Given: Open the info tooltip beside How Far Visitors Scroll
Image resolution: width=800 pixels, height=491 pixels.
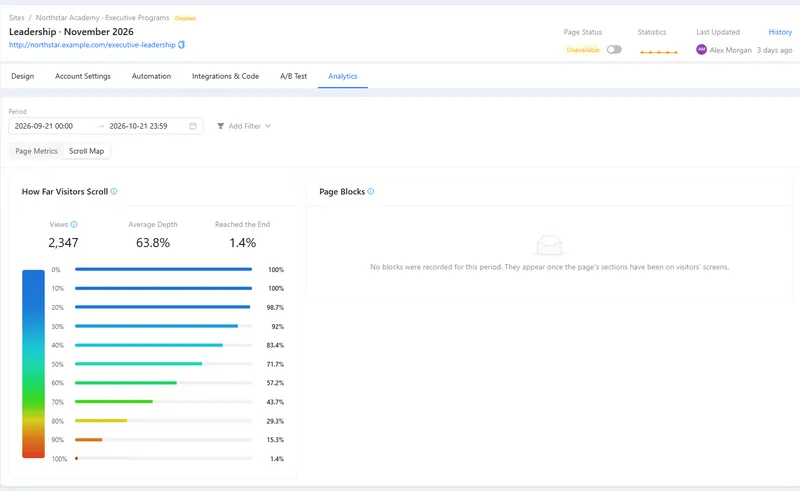Looking at the screenshot, I should [114, 191].
